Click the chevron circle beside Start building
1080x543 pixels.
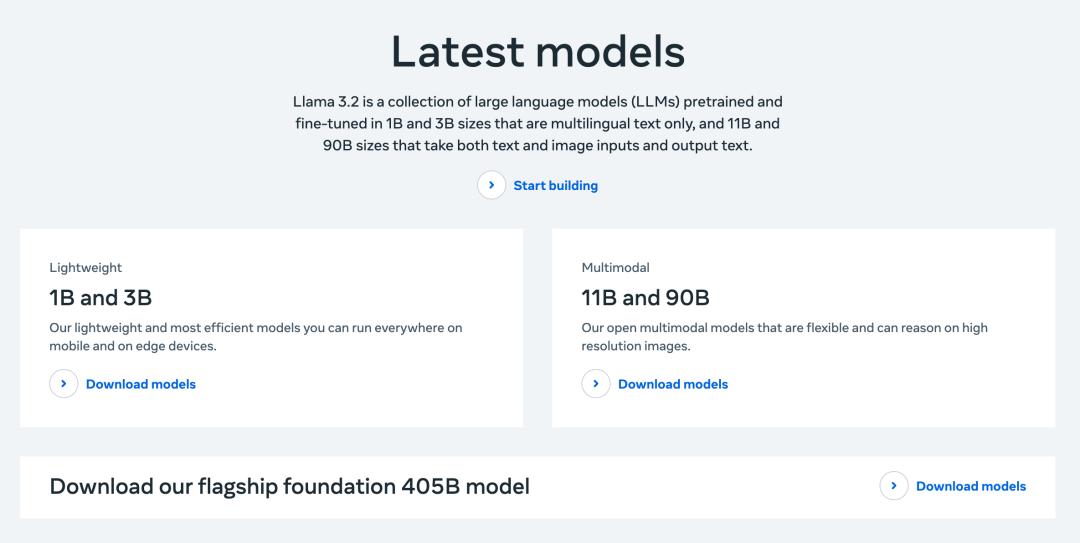coord(491,185)
